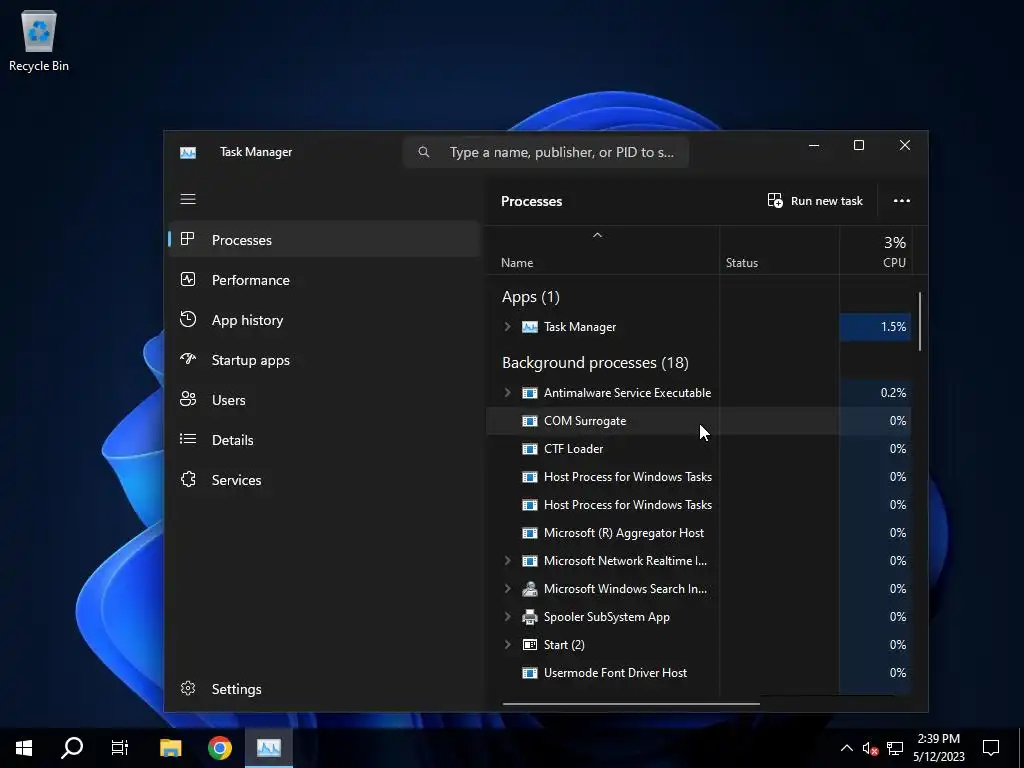The width and height of the screenshot is (1024, 768).
Task: Open File Explorer from the taskbar
Action: coord(170,748)
